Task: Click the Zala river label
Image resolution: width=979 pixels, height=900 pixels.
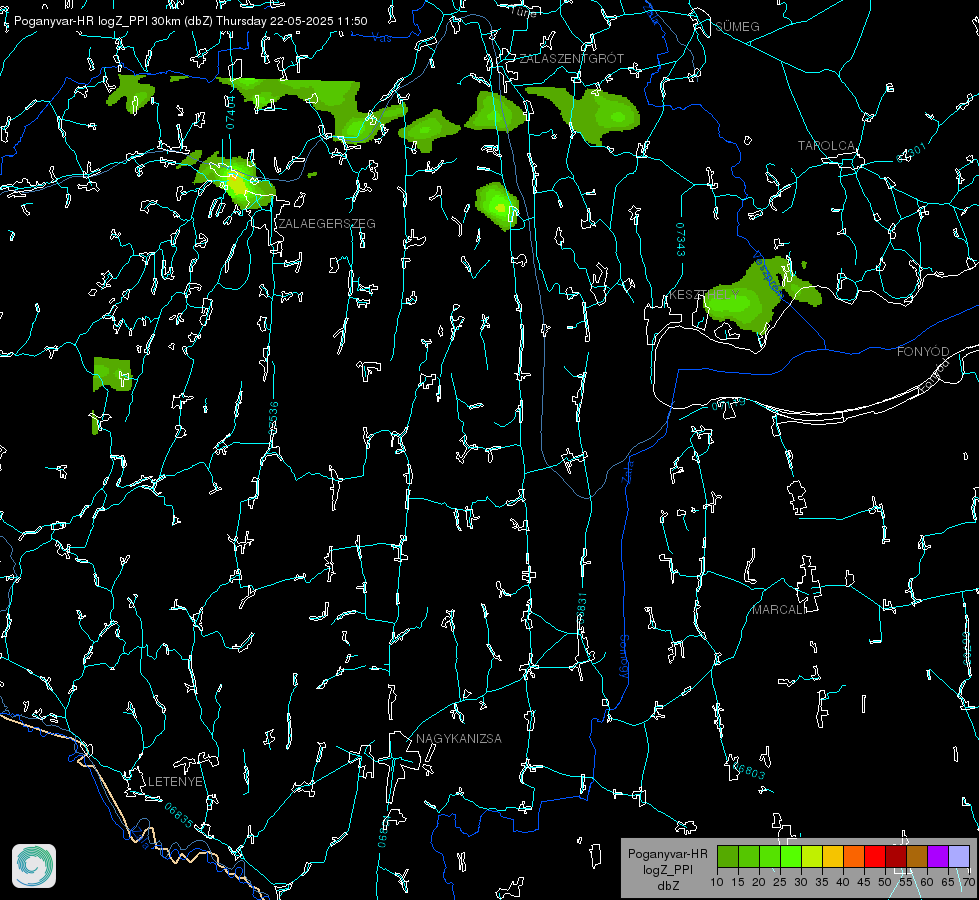Action: tap(629, 470)
